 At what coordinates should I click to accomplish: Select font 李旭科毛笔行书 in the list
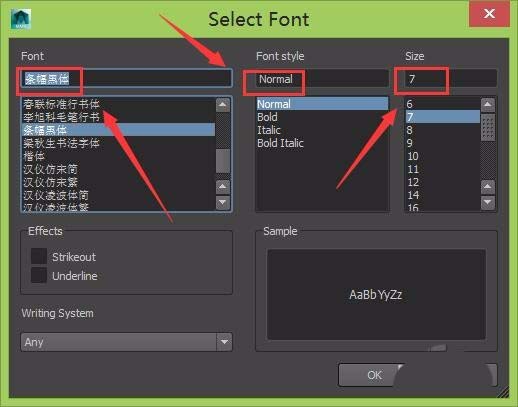[x=119, y=117]
